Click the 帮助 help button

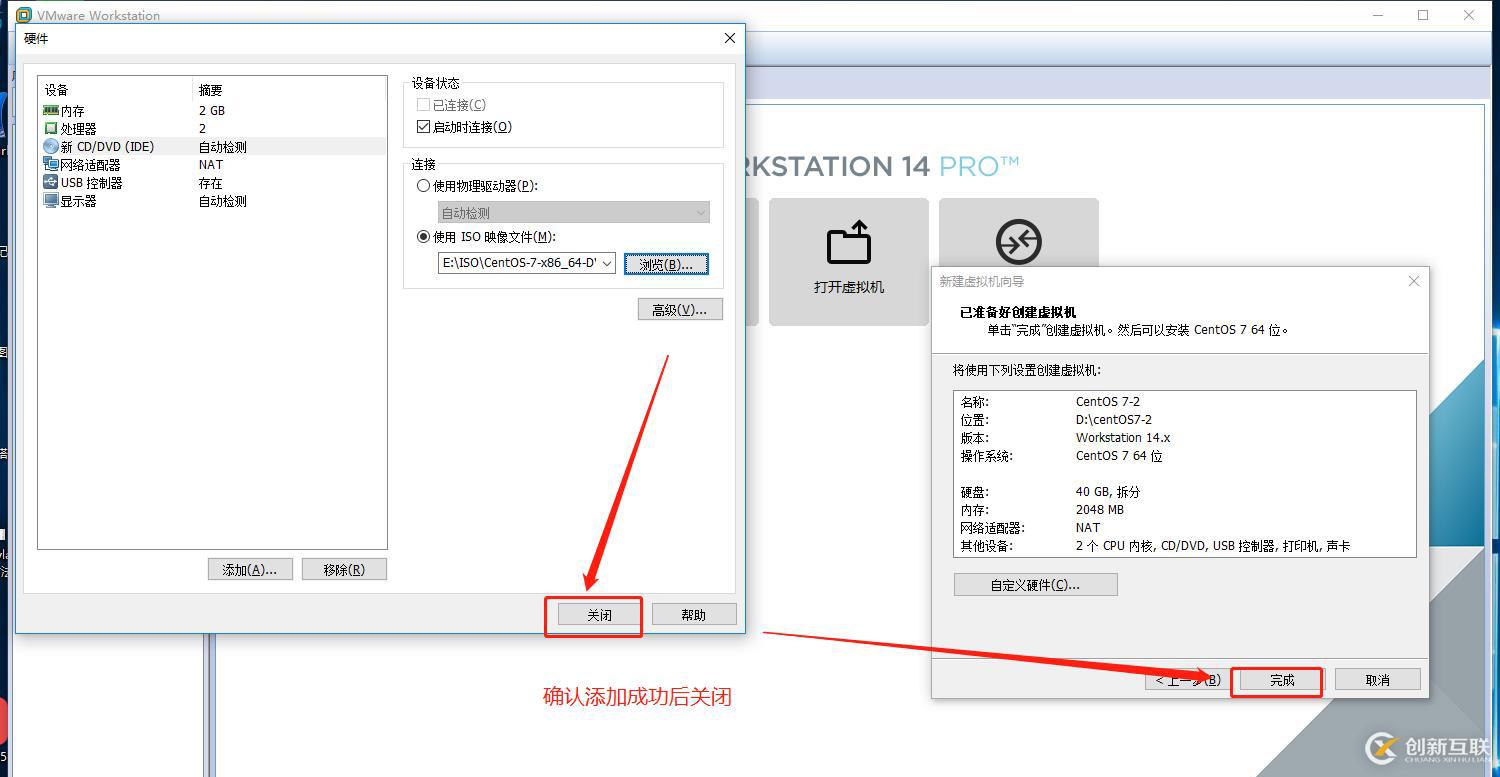[694, 615]
